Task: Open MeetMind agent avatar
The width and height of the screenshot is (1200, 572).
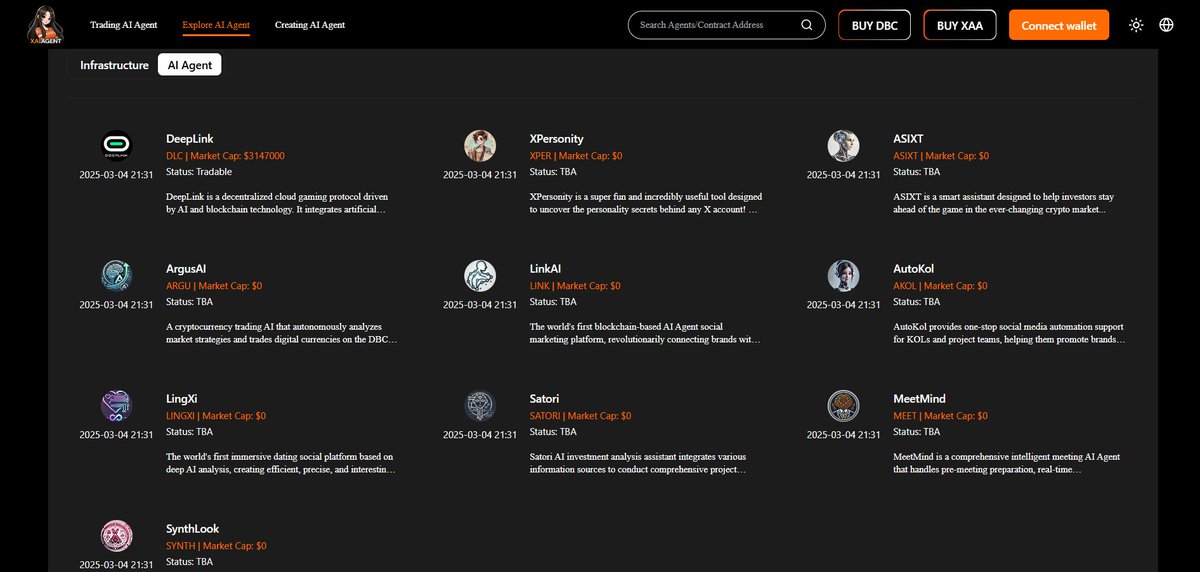Action: pyautogui.click(x=844, y=407)
